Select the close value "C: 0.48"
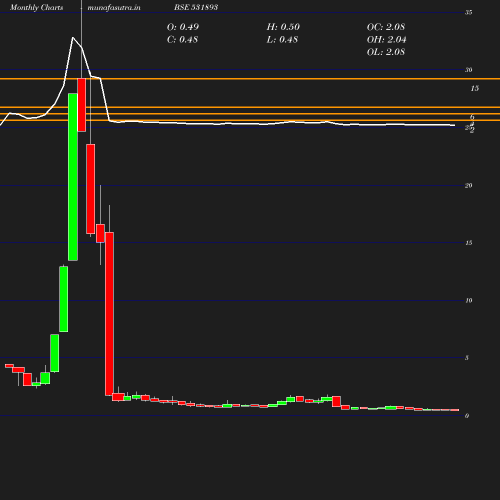 point(182,40)
